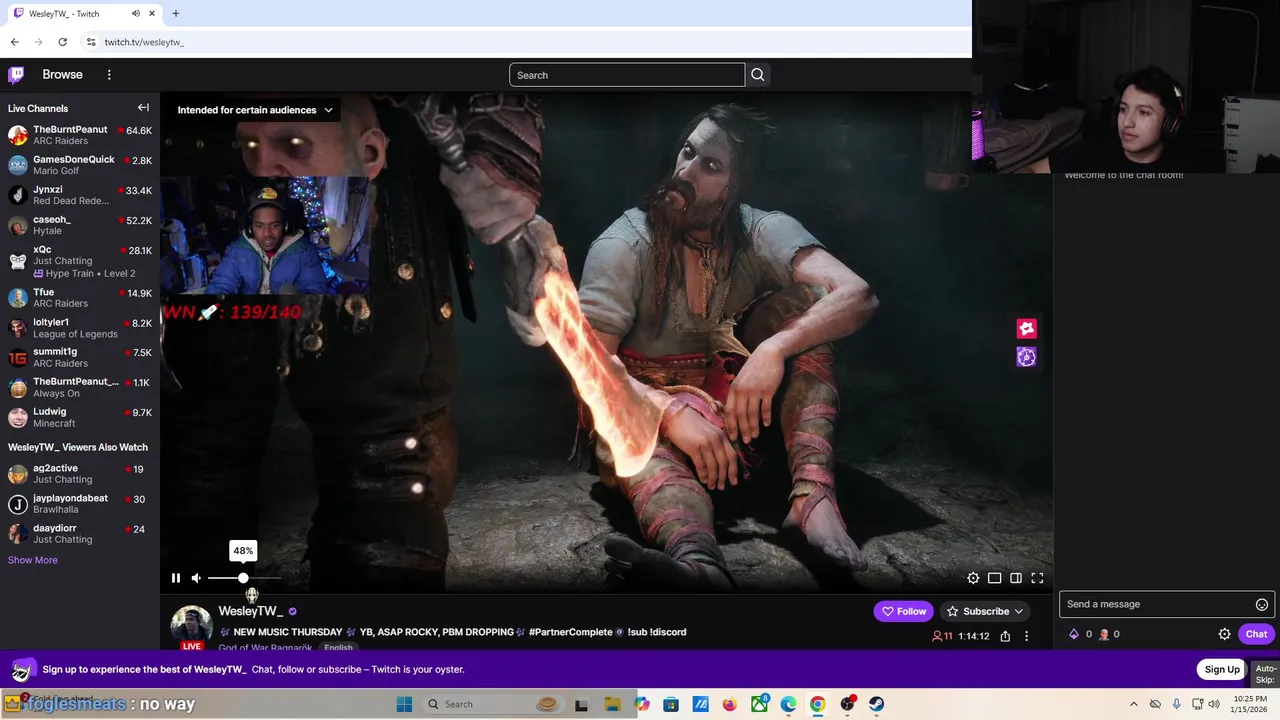Open Bits purchase icon in chat
This screenshot has height=720, width=1280.
tap(1074, 634)
